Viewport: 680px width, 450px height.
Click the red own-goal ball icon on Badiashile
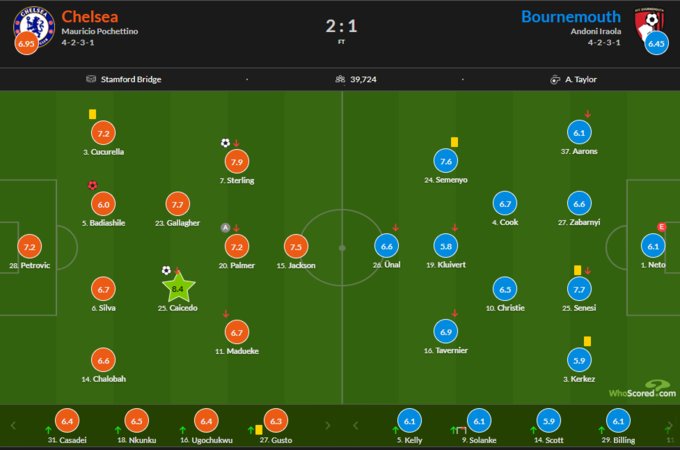click(x=92, y=185)
